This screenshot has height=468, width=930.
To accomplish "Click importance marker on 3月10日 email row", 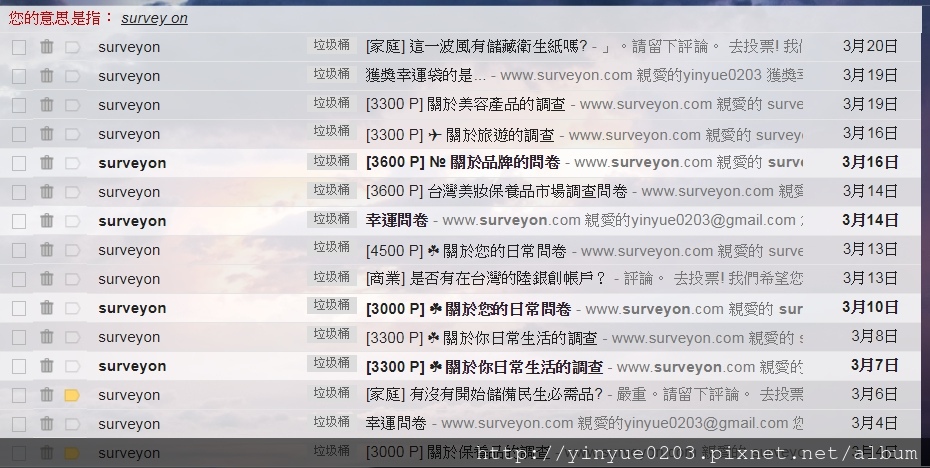I will click(72, 308).
